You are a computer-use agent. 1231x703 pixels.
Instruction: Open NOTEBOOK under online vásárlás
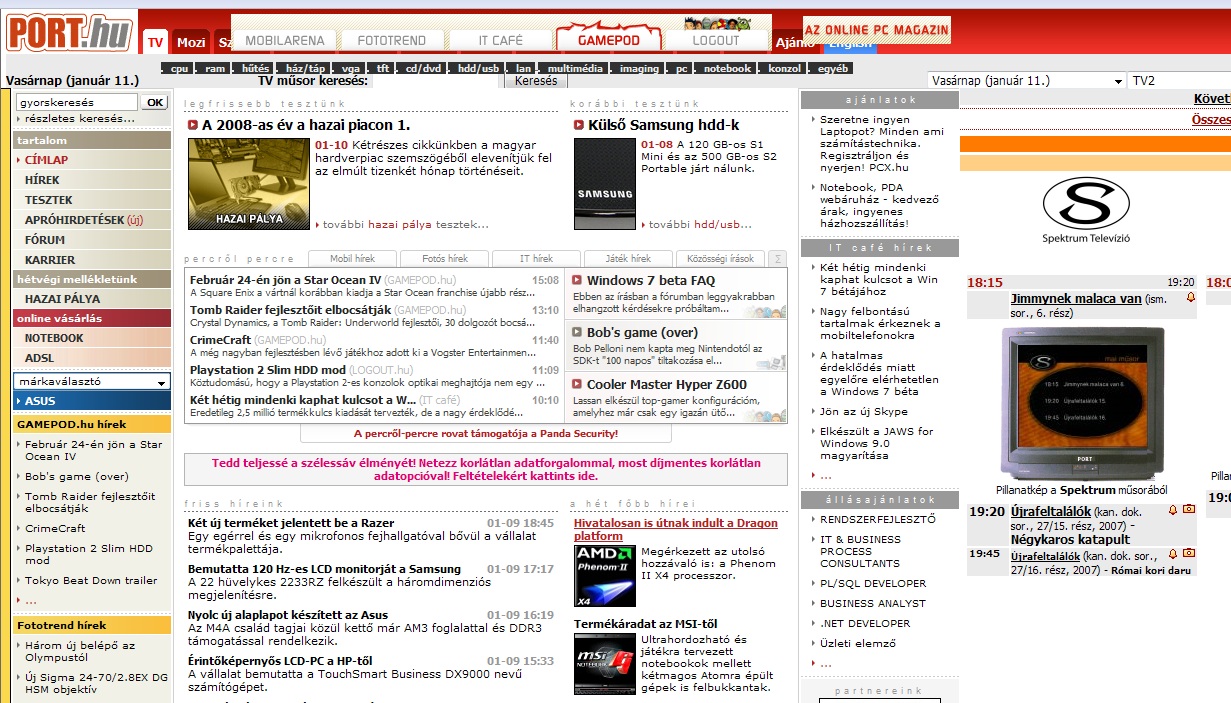(91, 338)
